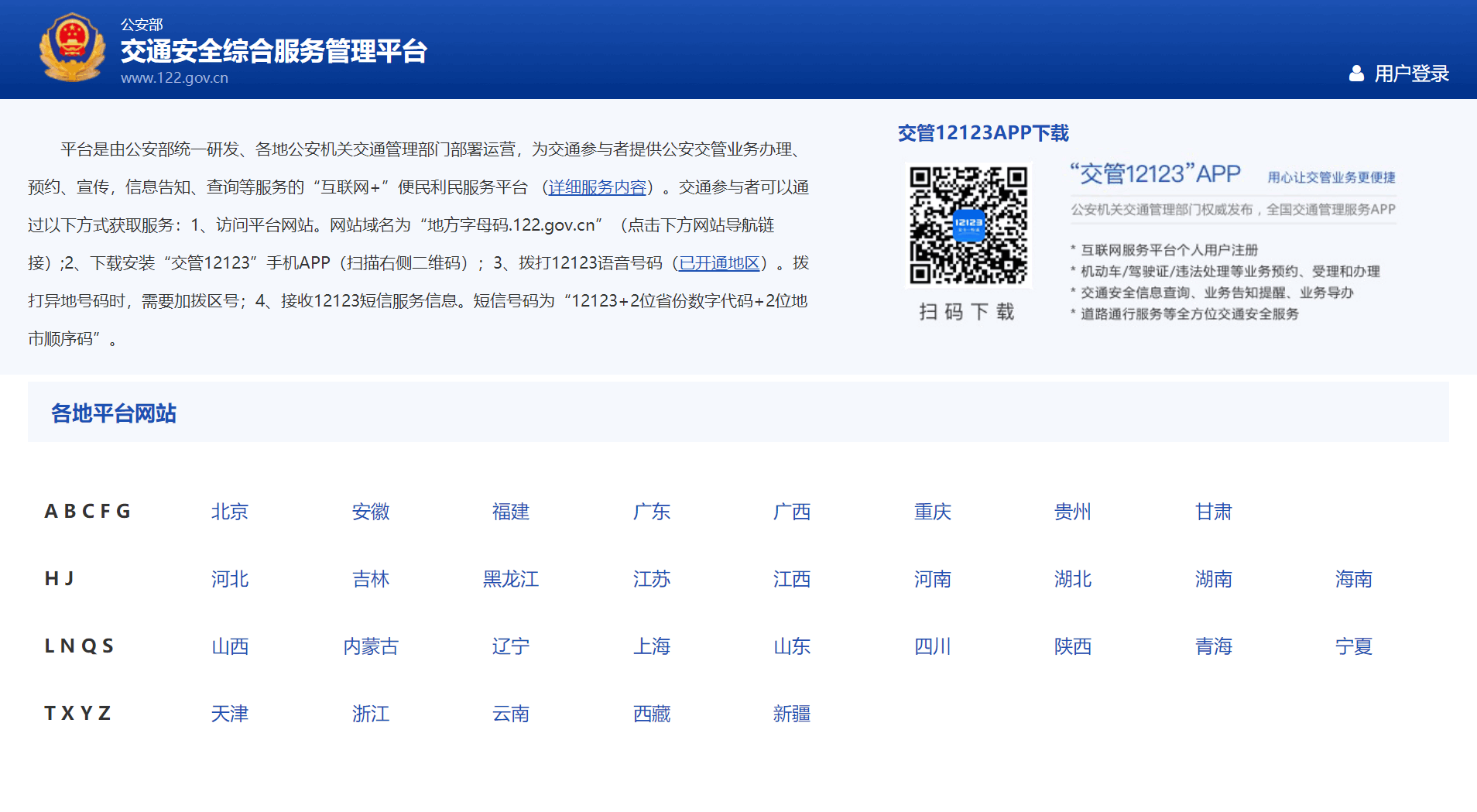Open the 上海 regional site
This screenshot has height=812, width=1477.
click(x=651, y=646)
